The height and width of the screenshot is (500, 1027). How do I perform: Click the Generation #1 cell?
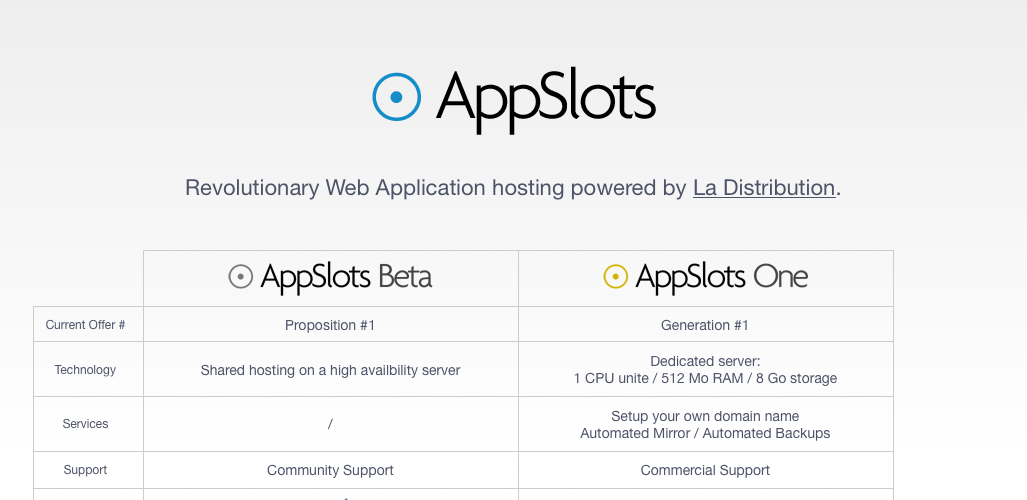705,325
